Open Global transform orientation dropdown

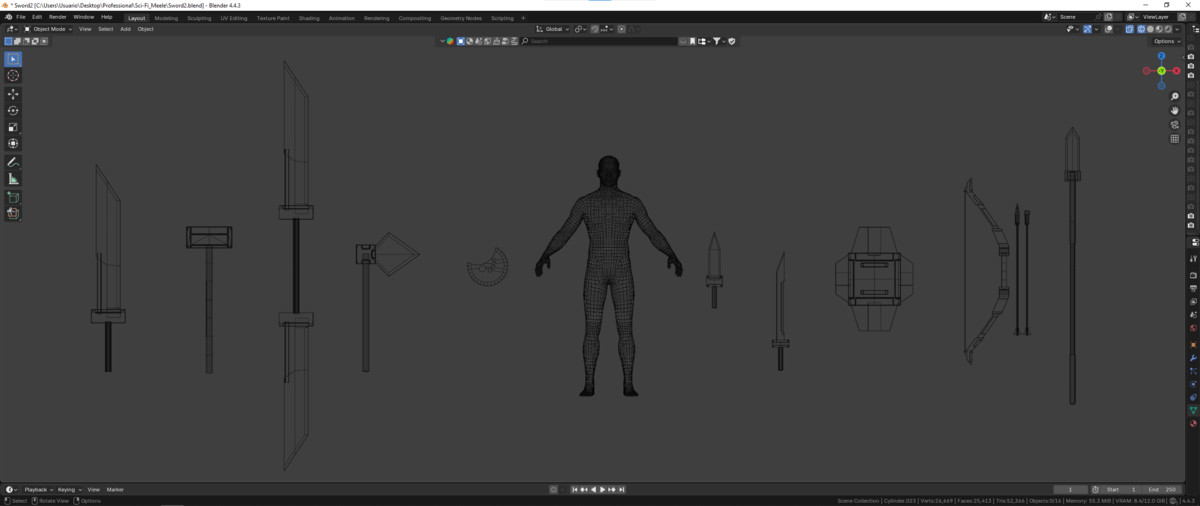click(x=553, y=29)
